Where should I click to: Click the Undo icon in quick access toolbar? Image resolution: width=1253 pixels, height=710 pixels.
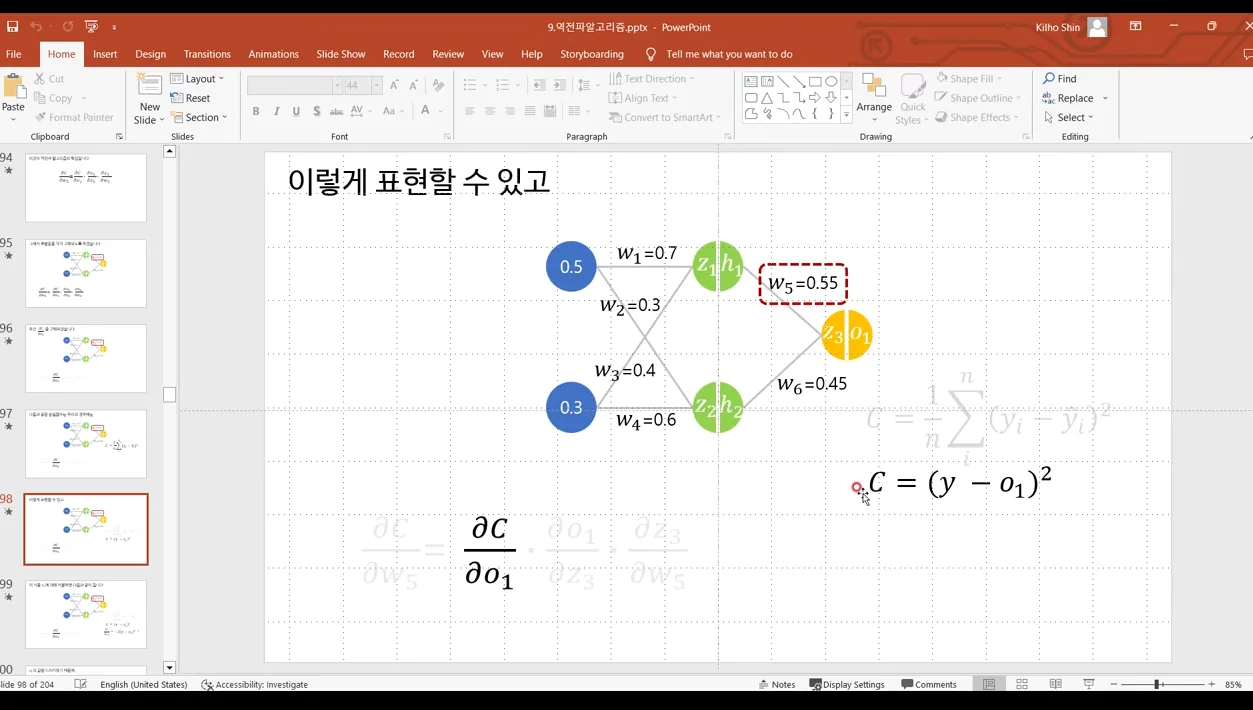click(36, 27)
